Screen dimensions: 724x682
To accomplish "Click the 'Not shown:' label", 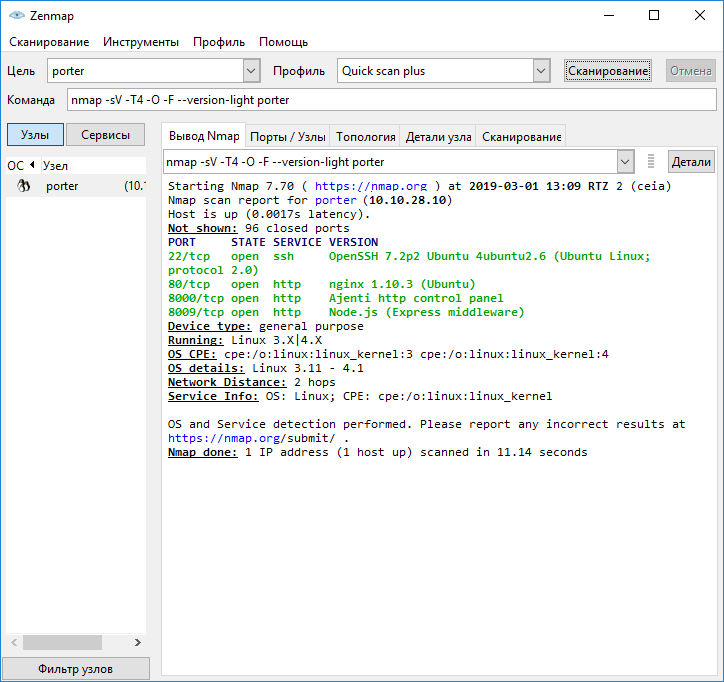I will point(203,228).
